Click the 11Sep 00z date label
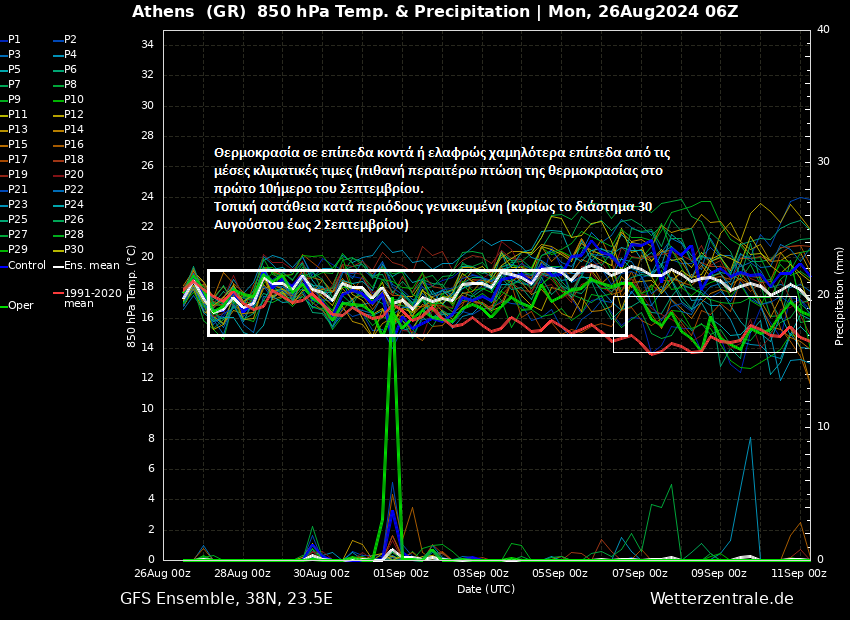 click(x=798, y=573)
